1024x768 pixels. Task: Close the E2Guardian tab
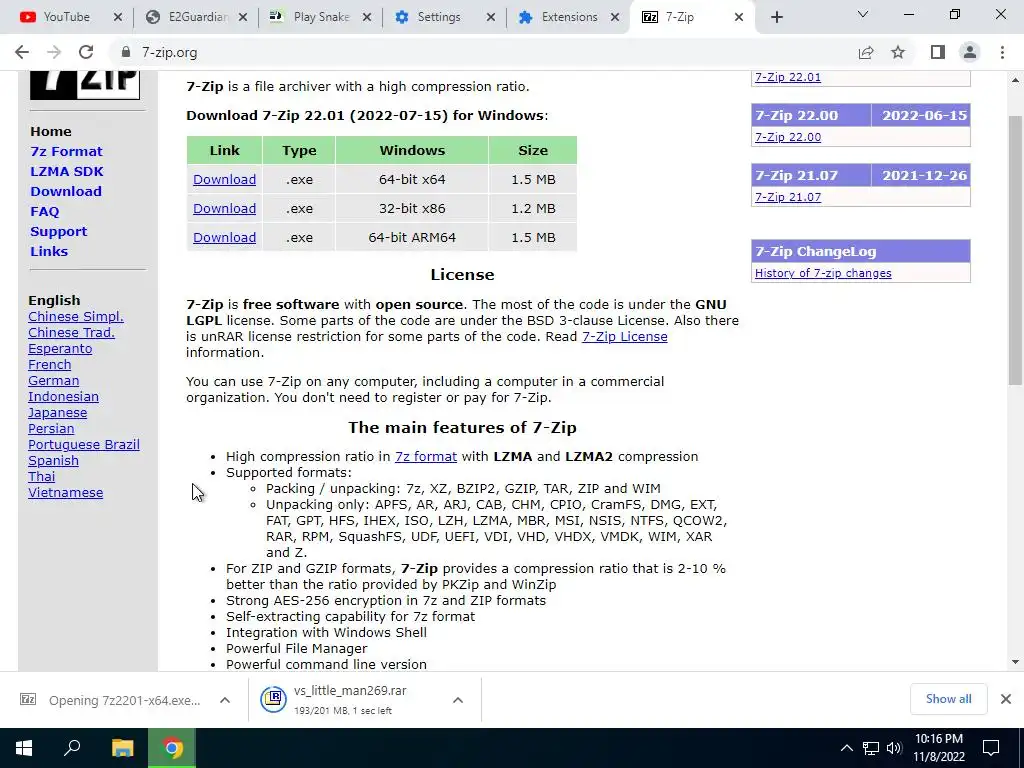(243, 17)
